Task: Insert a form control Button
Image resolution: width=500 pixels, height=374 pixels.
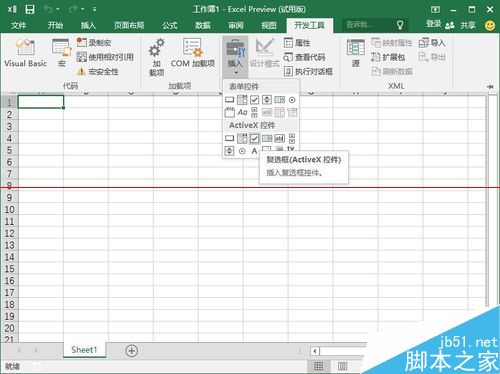Action: click(230, 100)
